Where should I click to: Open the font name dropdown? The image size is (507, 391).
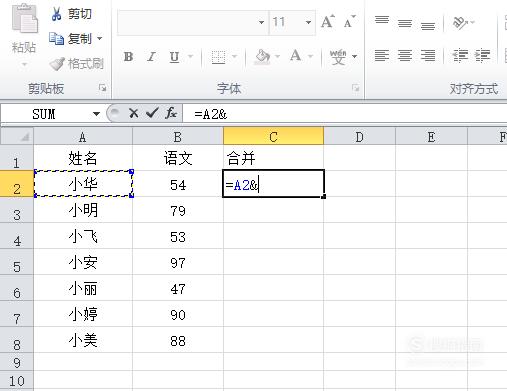click(262, 22)
